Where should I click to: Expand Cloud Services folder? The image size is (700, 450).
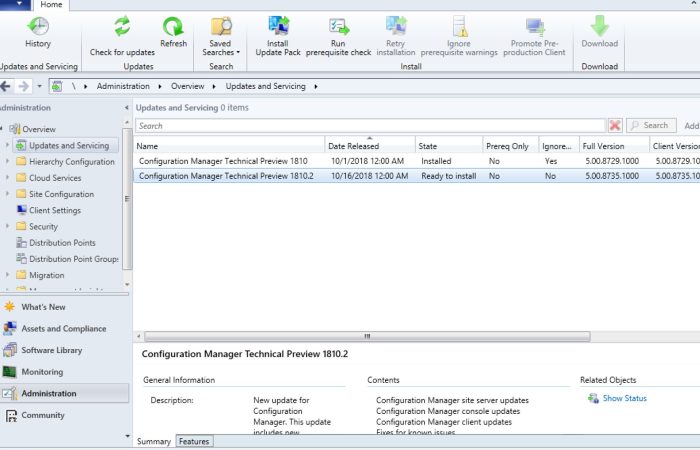point(7,178)
